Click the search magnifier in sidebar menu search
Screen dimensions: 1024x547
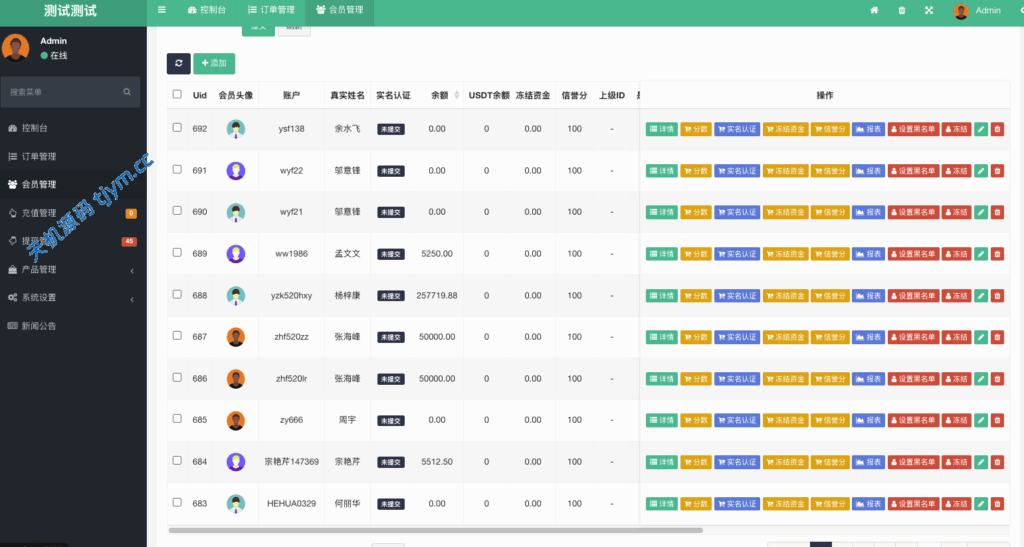pos(127,92)
